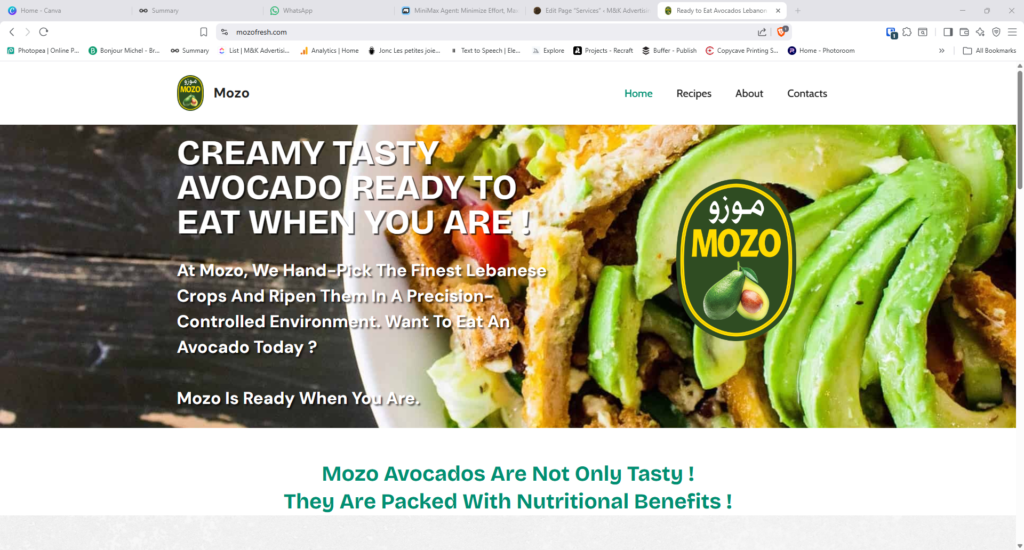1024x550 pixels.
Task: Open the Brave VPN shield icon
Action: pyautogui.click(x=996, y=31)
